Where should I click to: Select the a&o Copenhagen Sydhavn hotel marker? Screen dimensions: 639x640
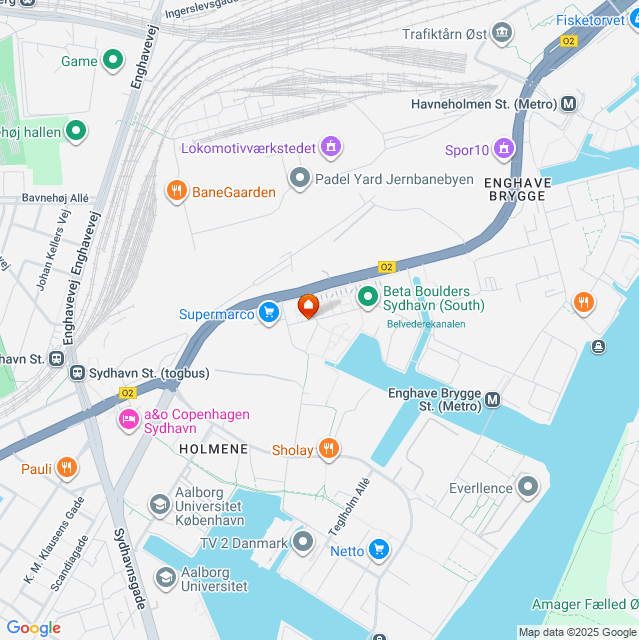click(129, 420)
